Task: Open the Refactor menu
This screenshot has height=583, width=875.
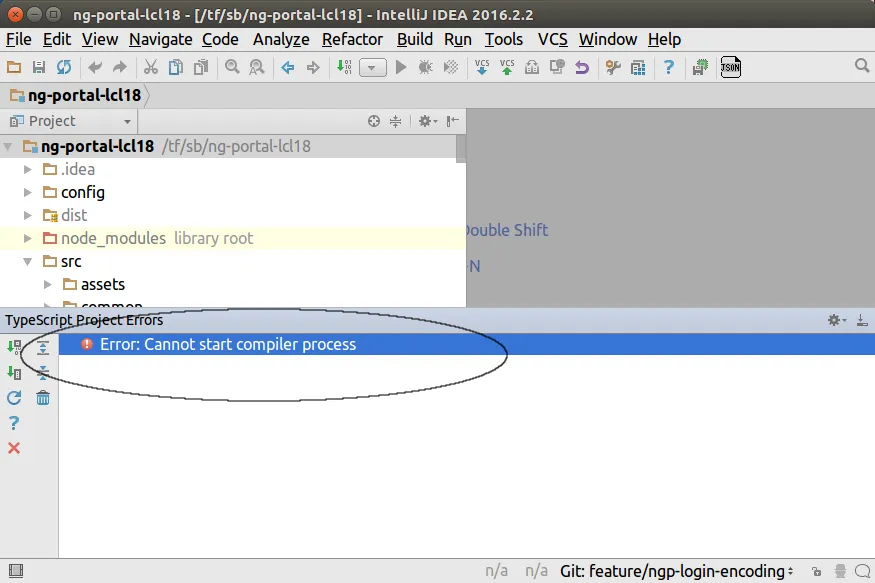Action: 353,40
